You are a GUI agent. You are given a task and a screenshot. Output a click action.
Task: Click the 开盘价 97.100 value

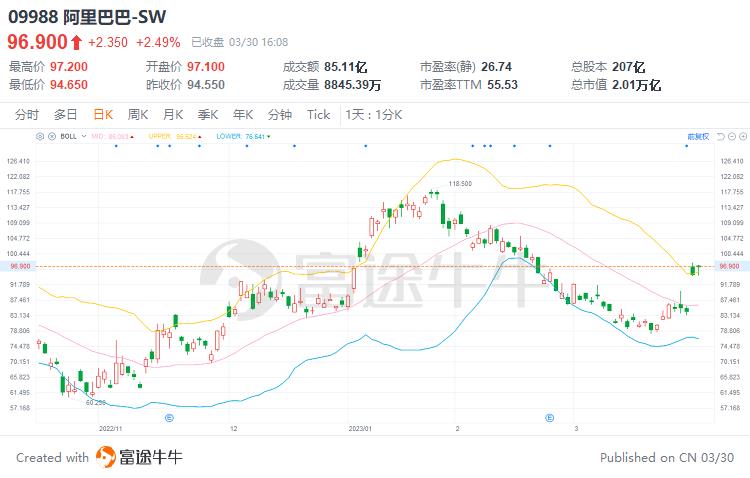206,67
